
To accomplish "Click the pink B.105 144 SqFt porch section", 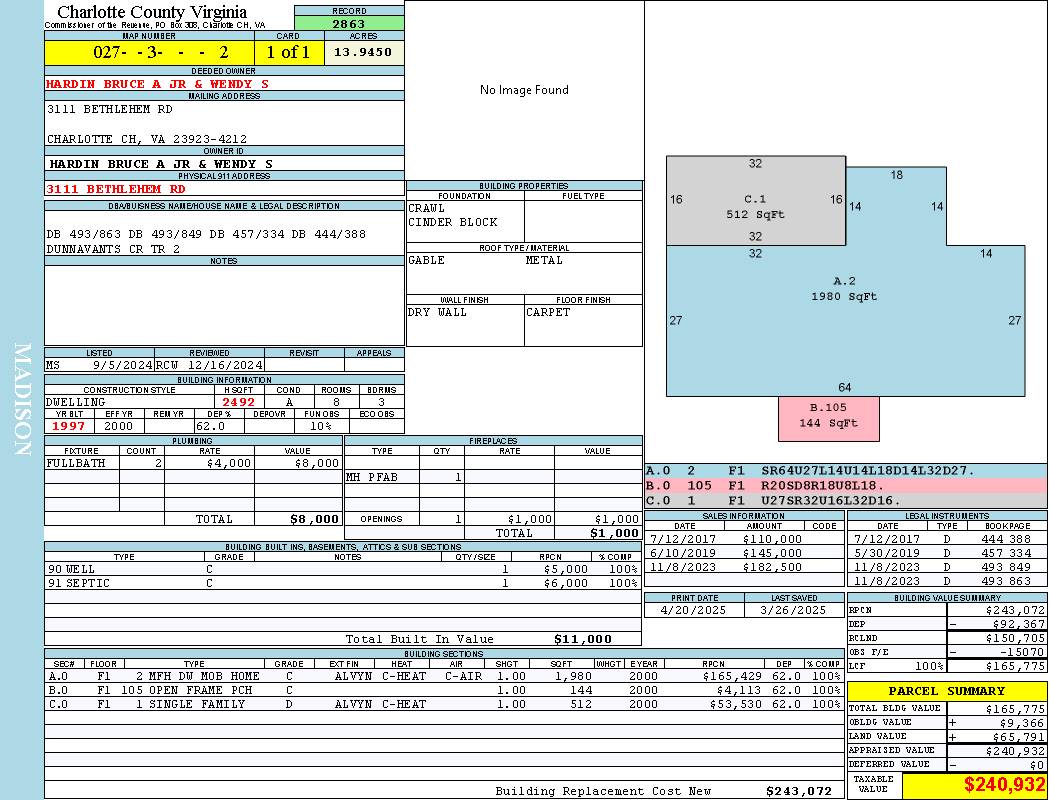I will (828, 418).
